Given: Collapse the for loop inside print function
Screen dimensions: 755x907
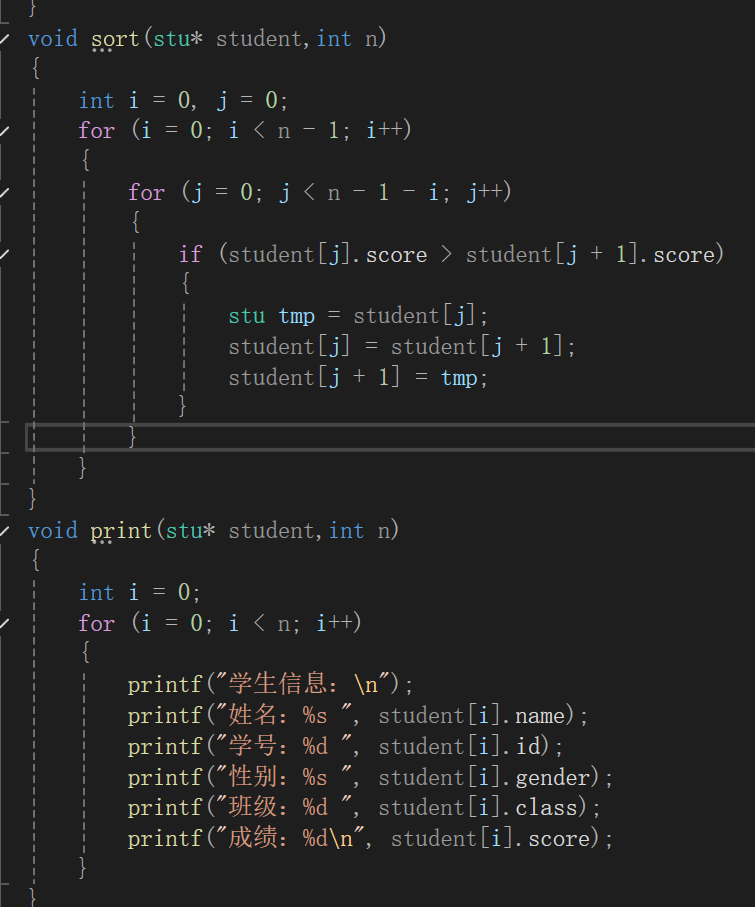Looking at the screenshot, I should [5, 623].
